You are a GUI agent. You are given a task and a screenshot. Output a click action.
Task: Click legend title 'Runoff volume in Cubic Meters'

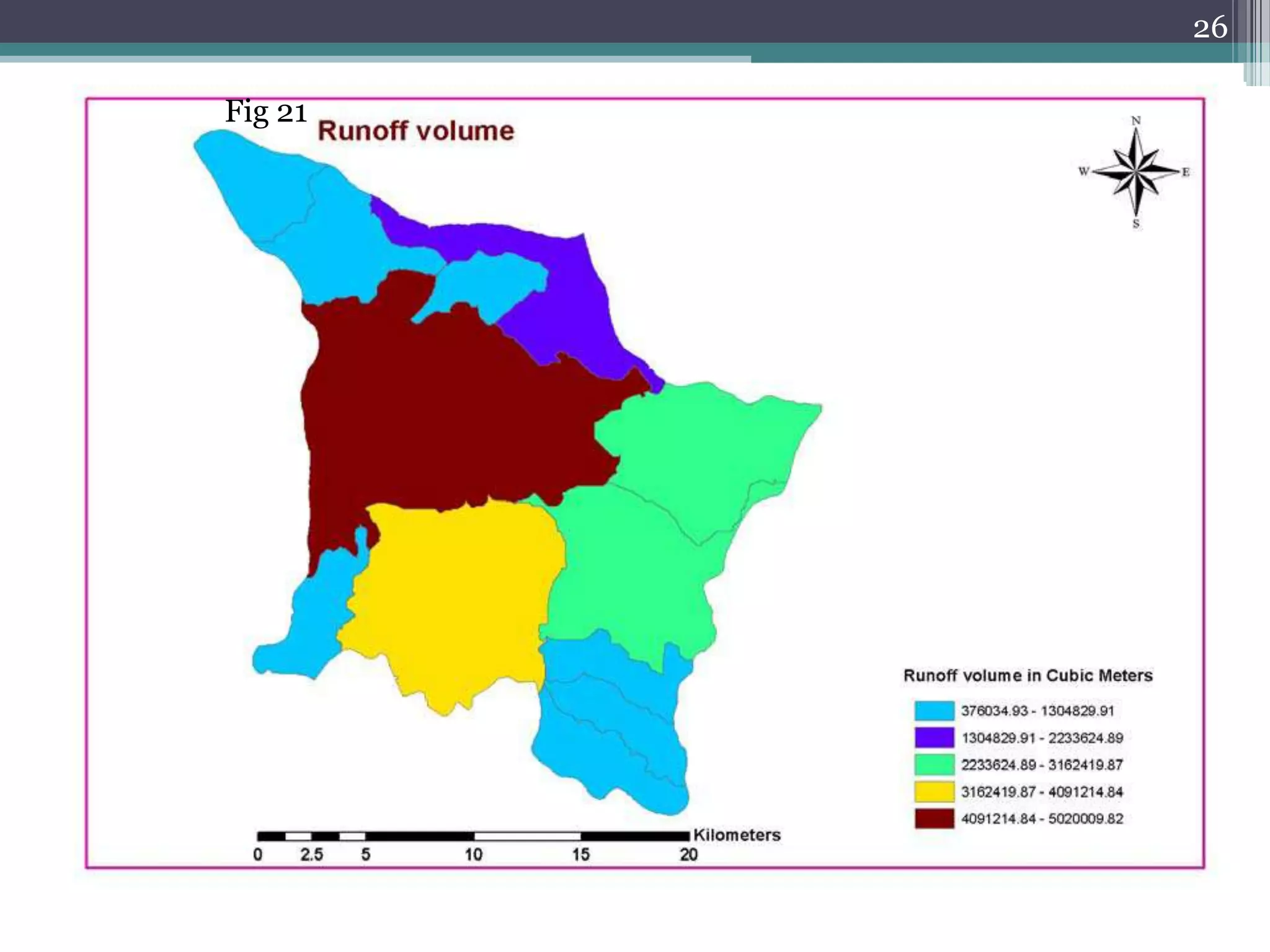pos(1028,676)
